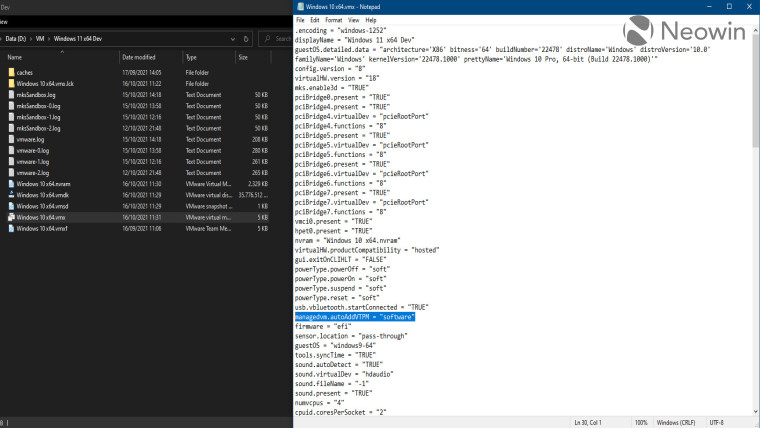
Task: Click the mksSandbox.log file icon
Action: [11, 95]
